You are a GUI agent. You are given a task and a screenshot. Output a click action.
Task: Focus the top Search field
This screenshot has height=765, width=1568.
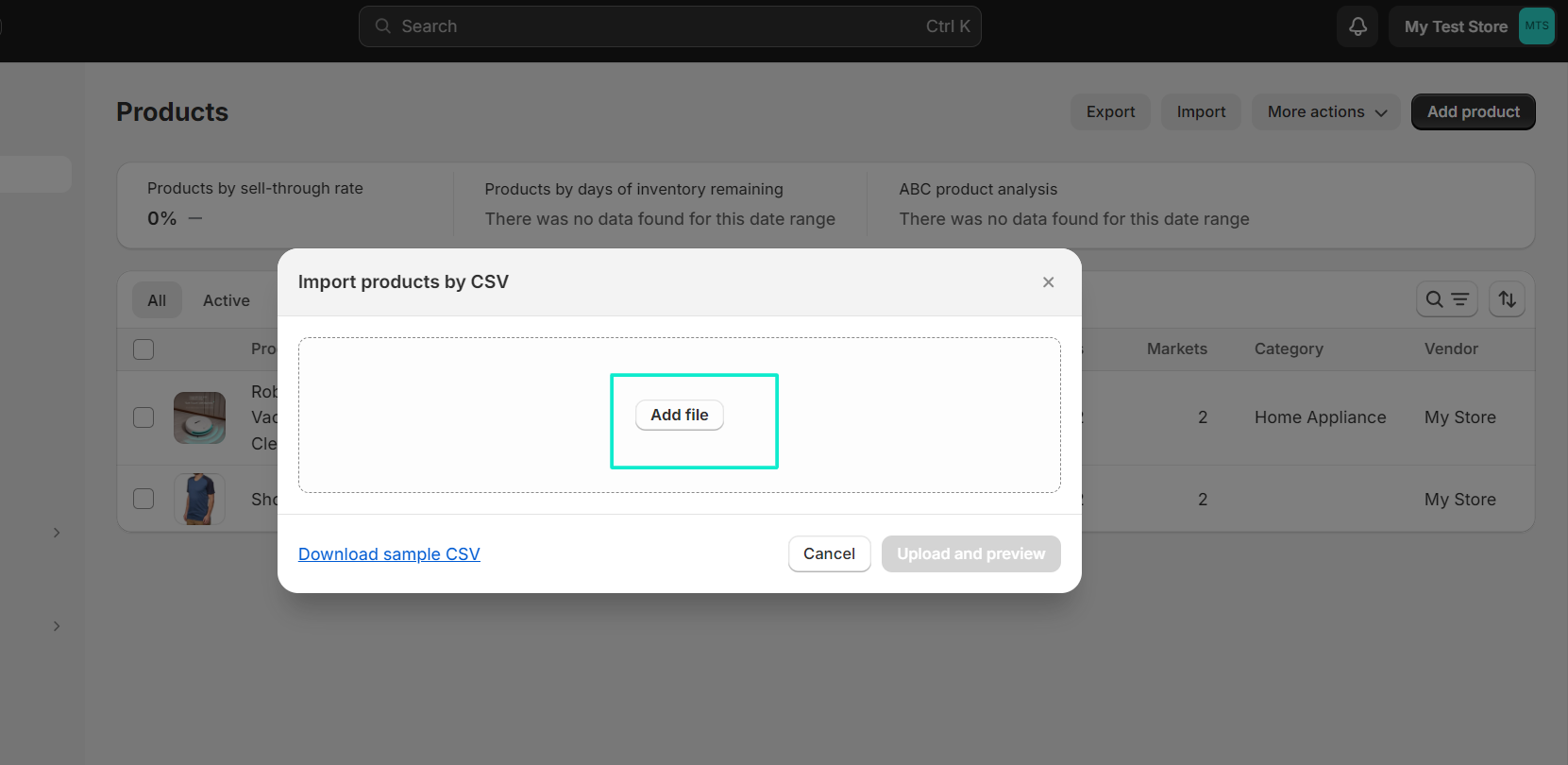coord(669,26)
